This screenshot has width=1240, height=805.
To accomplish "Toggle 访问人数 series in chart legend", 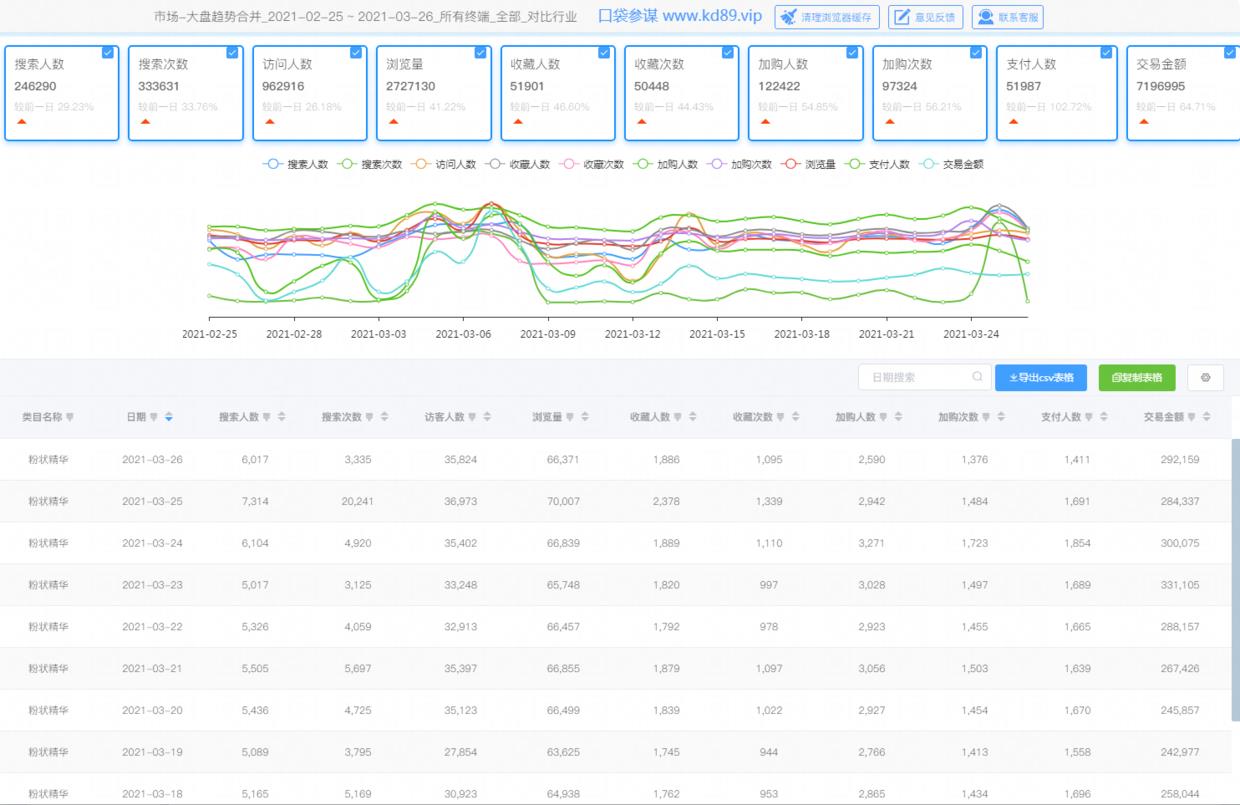I will [x=443, y=164].
